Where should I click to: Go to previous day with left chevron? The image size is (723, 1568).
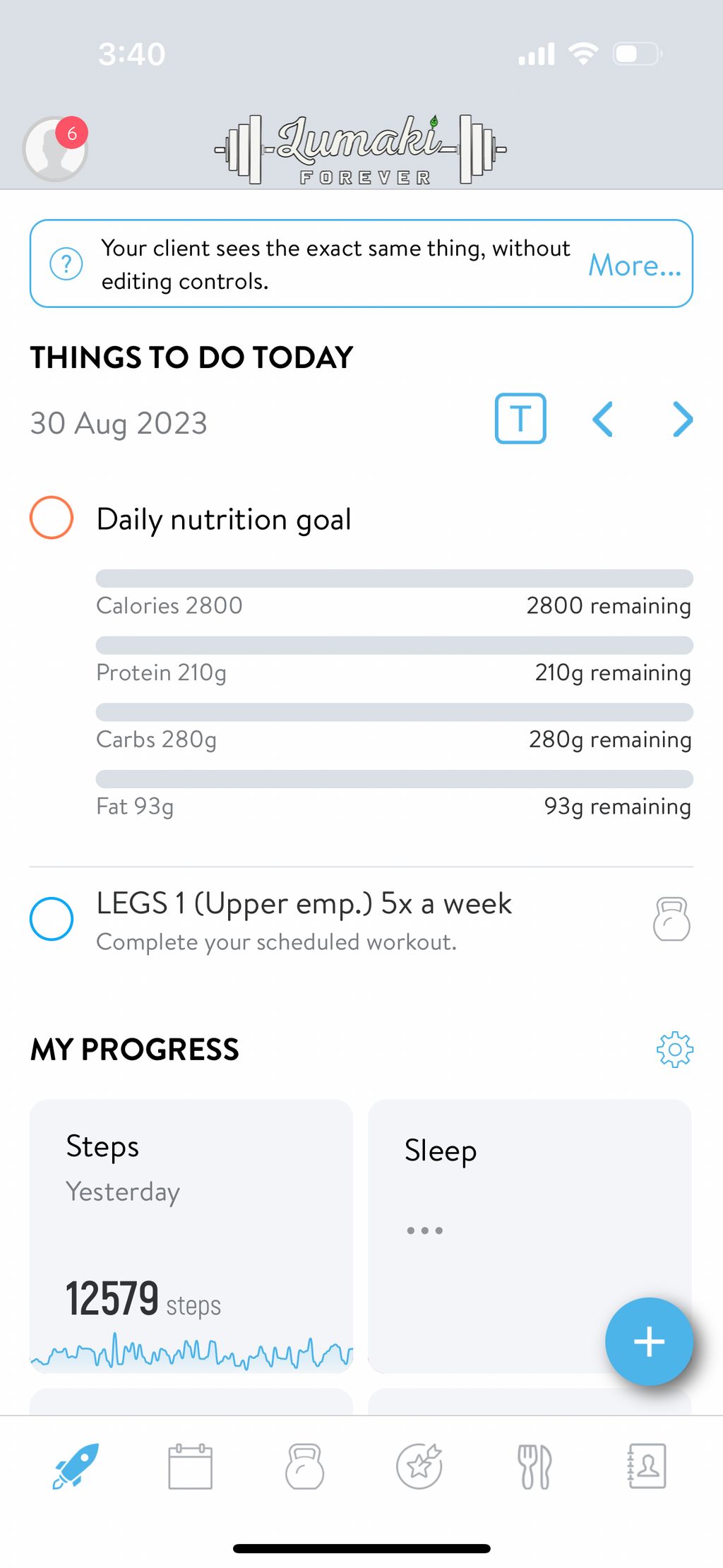[x=602, y=420]
